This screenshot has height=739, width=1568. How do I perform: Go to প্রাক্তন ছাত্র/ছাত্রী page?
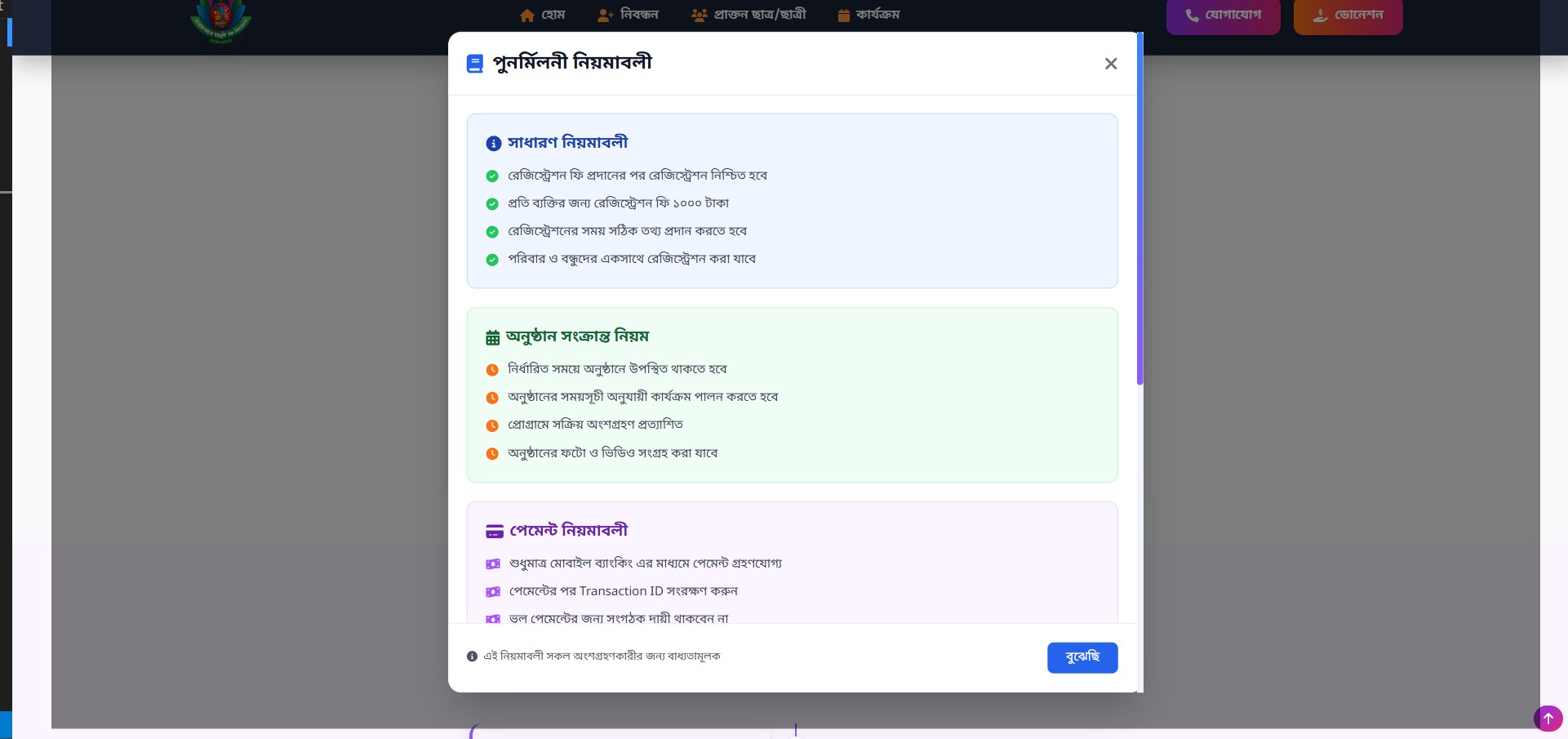pos(748,15)
